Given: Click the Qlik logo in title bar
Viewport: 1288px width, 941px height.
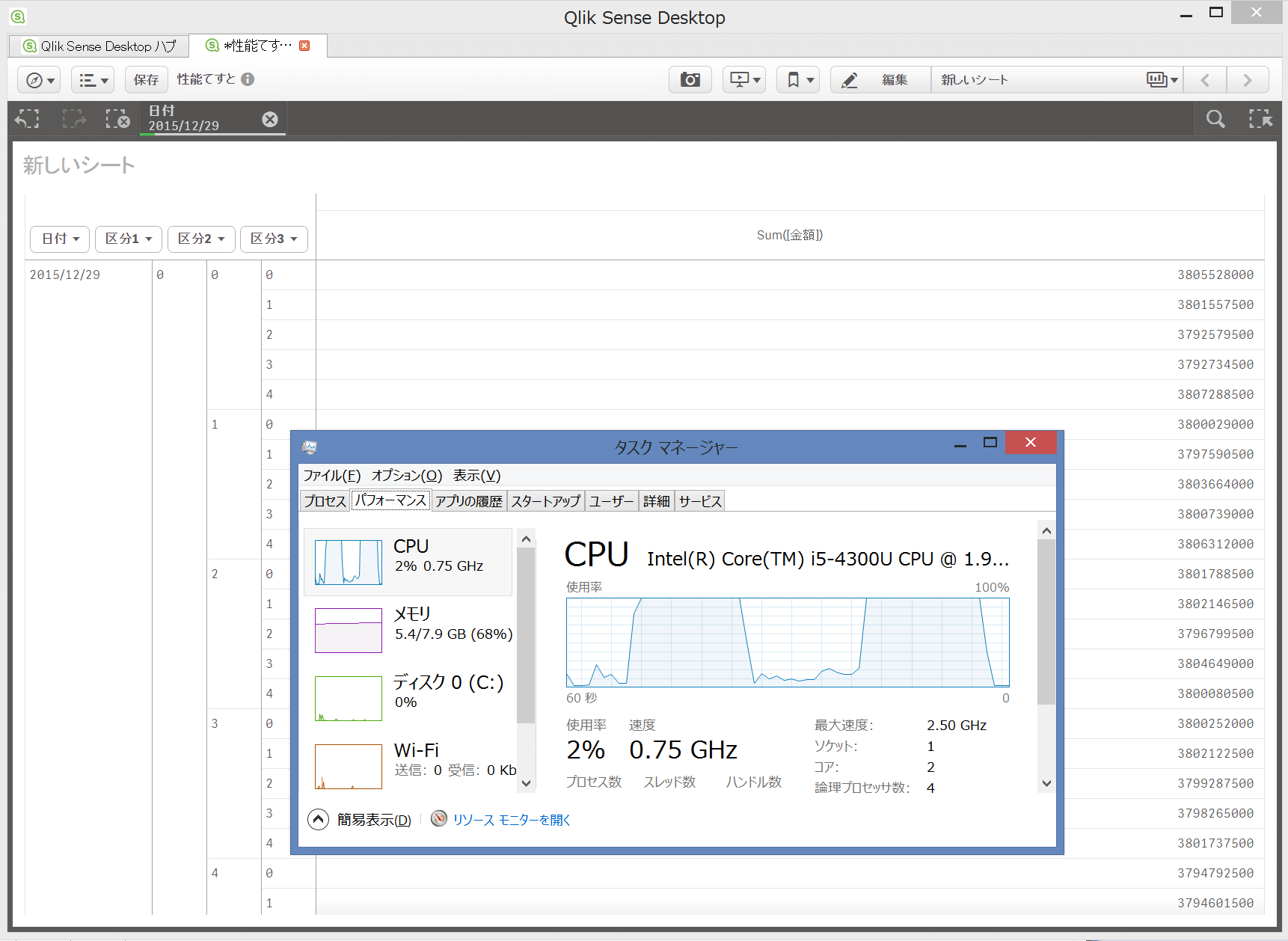Looking at the screenshot, I should [x=18, y=16].
